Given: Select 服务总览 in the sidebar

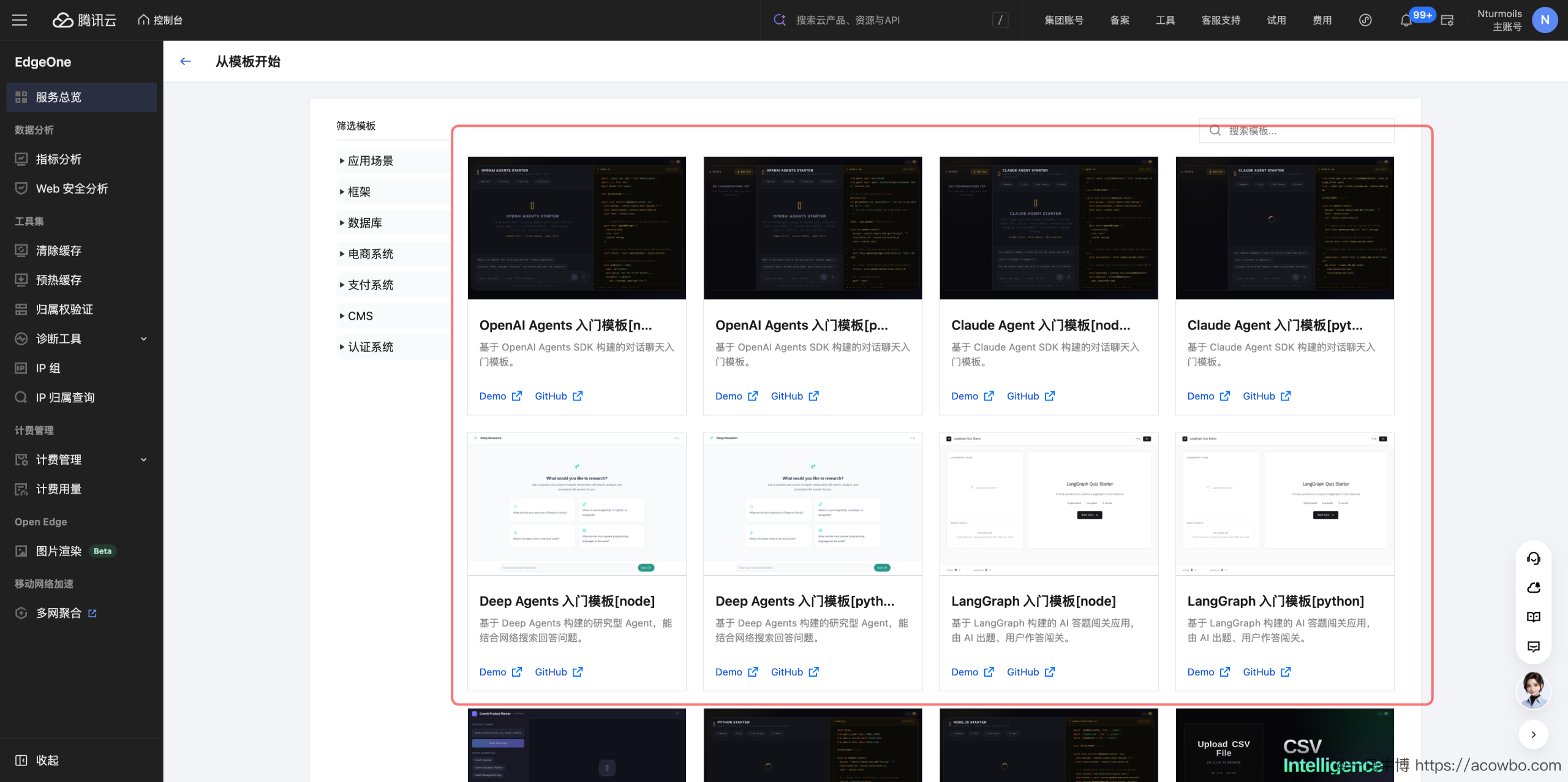Looking at the screenshot, I should click(81, 97).
